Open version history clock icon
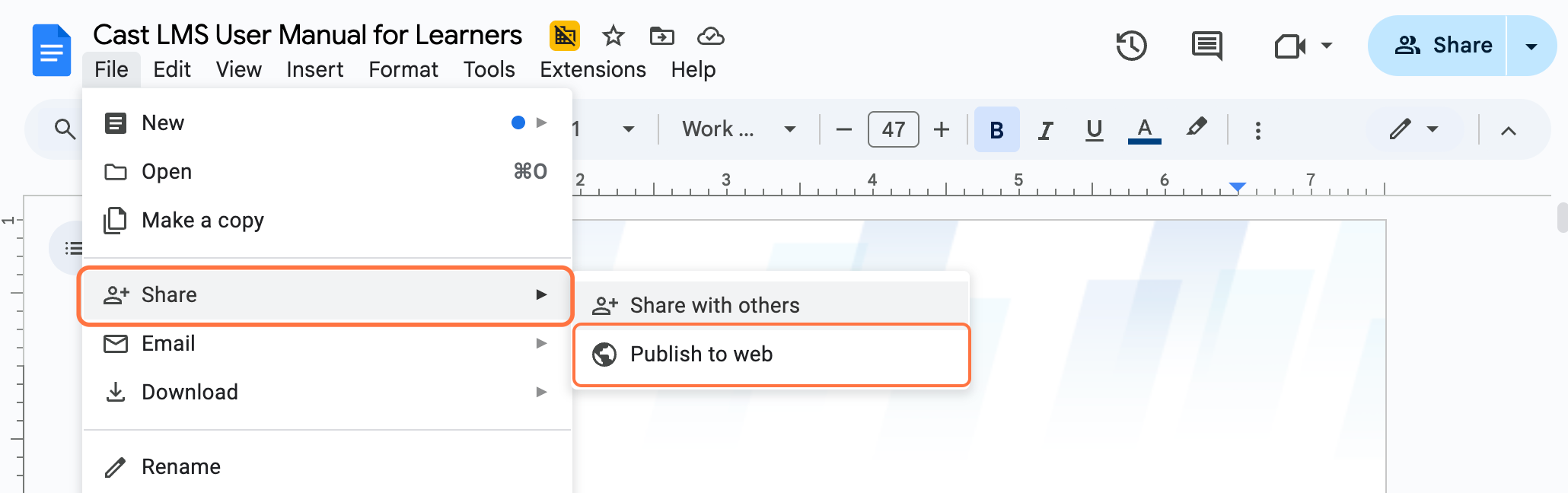The image size is (1568, 493). 1131,46
